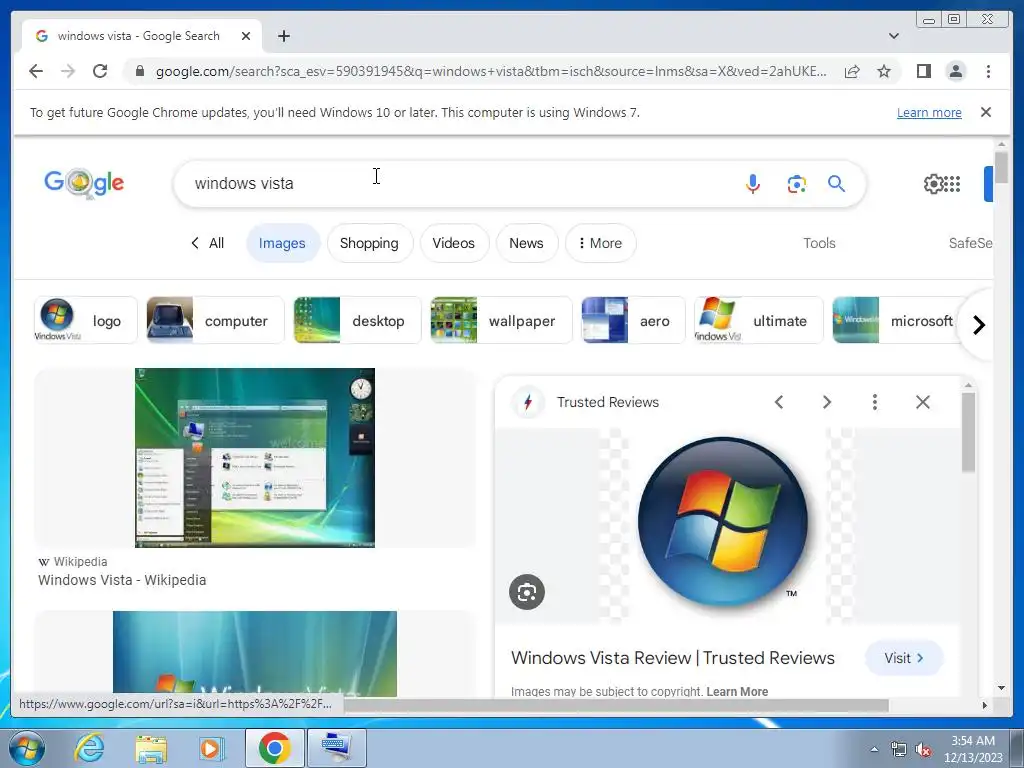The image size is (1024, 768).
Task: Filter images by the wallpaper chip
Action: [x=501, y=320]
